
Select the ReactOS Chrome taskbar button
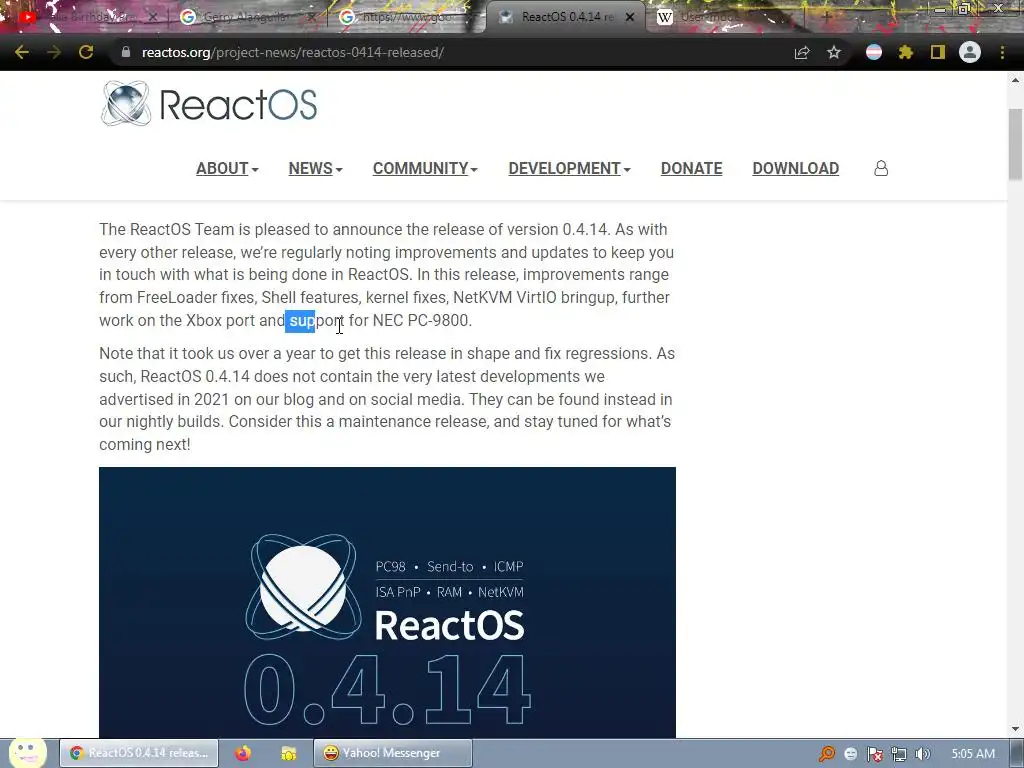(138, 753)
